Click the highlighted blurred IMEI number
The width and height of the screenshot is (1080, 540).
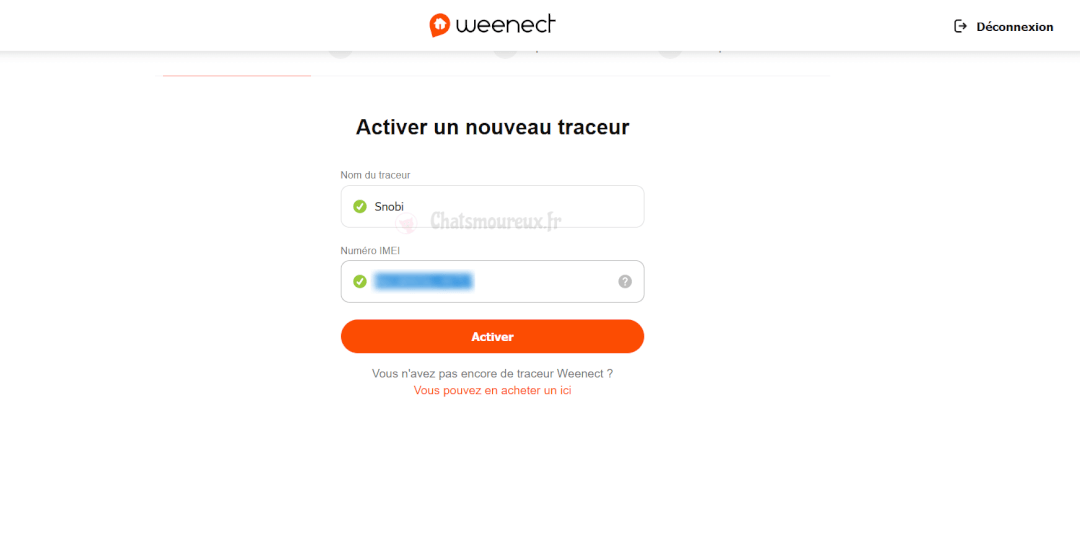tap(423, 281)
